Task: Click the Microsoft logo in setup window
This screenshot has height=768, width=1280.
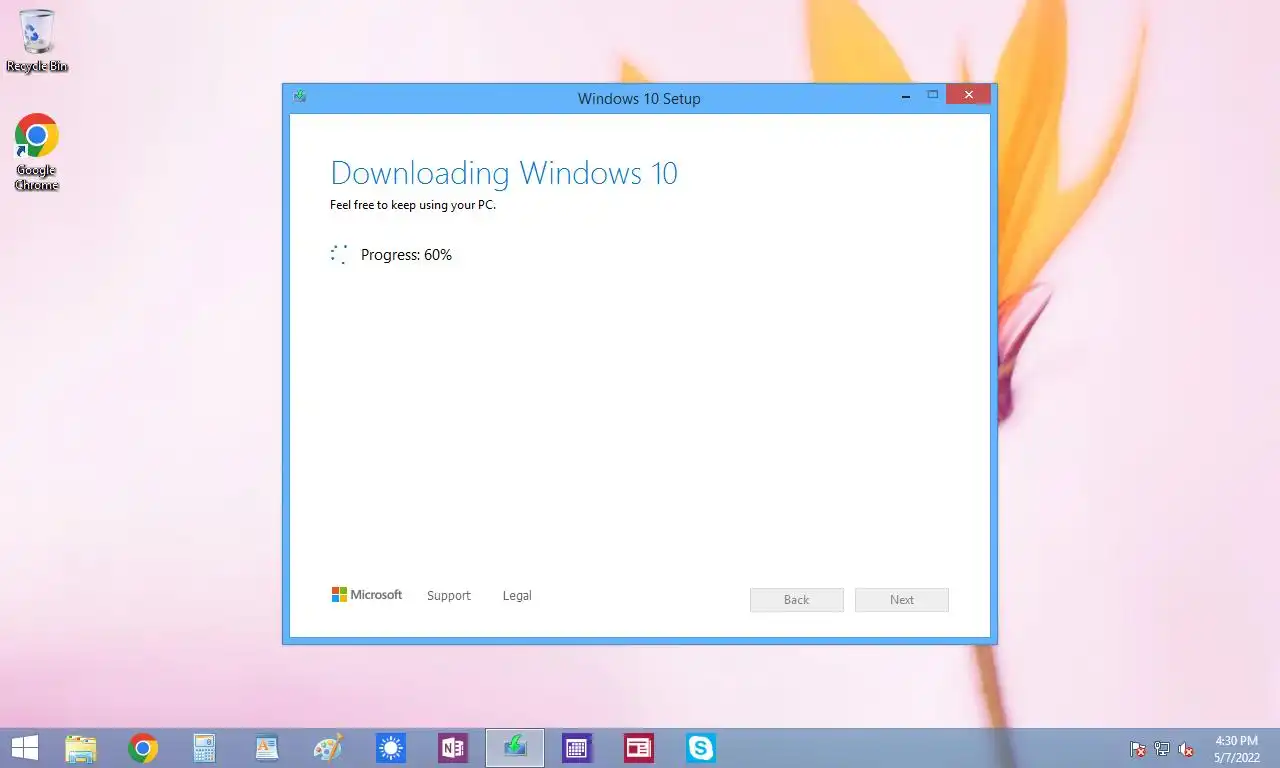Action: coord(367,595)
